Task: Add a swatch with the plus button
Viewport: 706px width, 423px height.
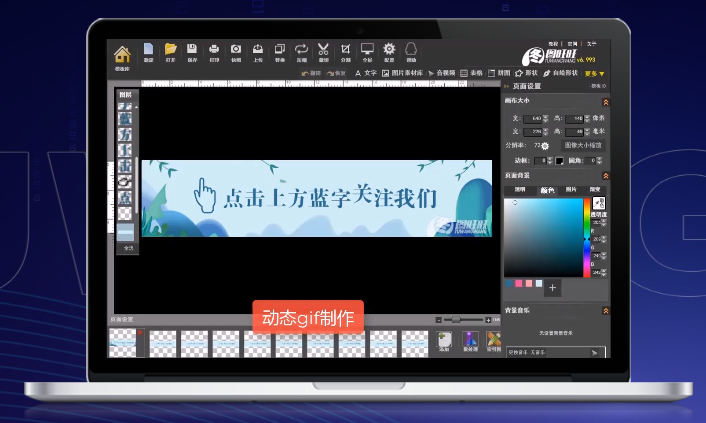Action: pos(552,288)
